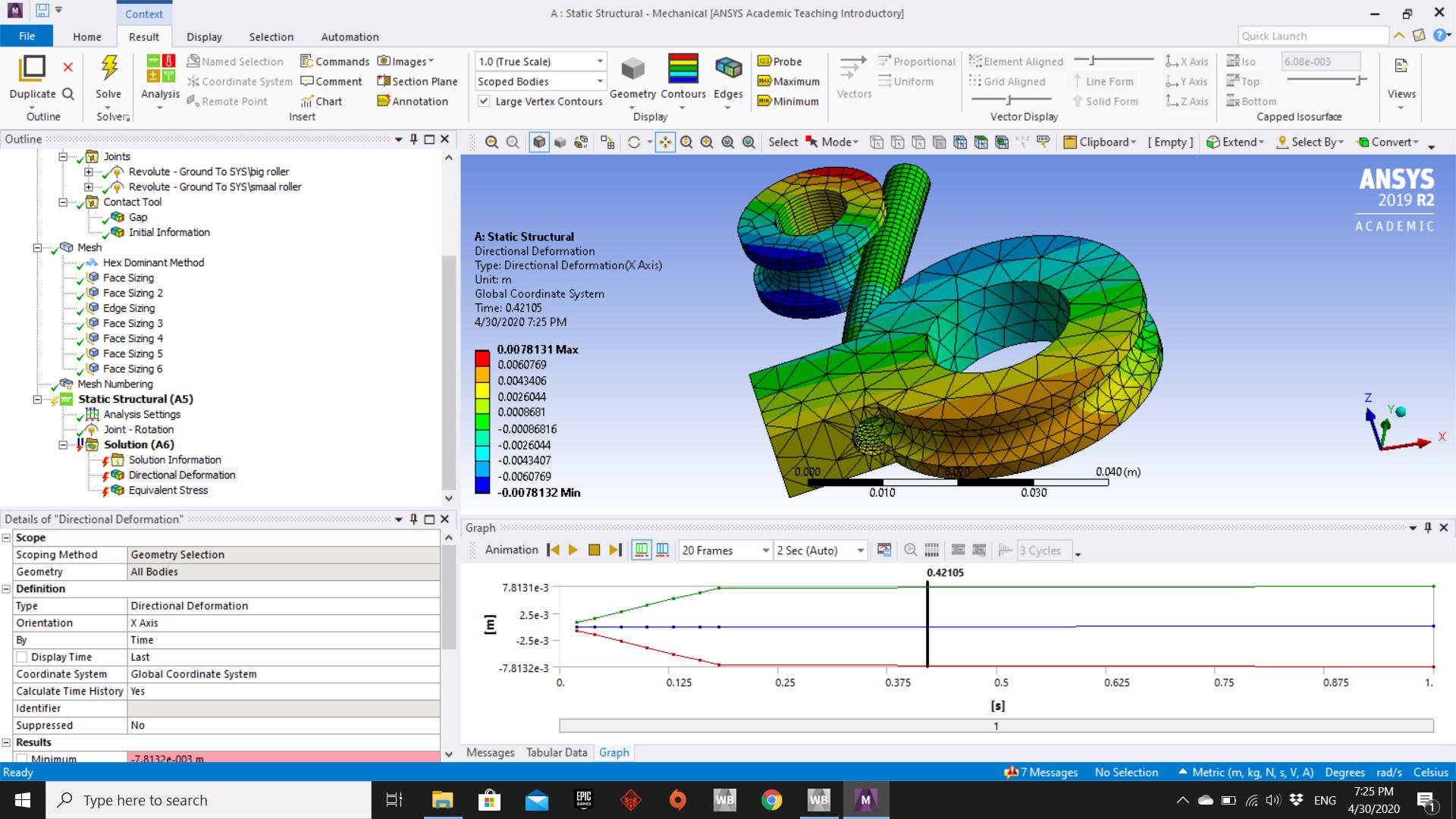The height and width of the screenshot is (819, 1456).
Task: Toggle Large Vertex Contours checkbox
Action: (484, 101)
